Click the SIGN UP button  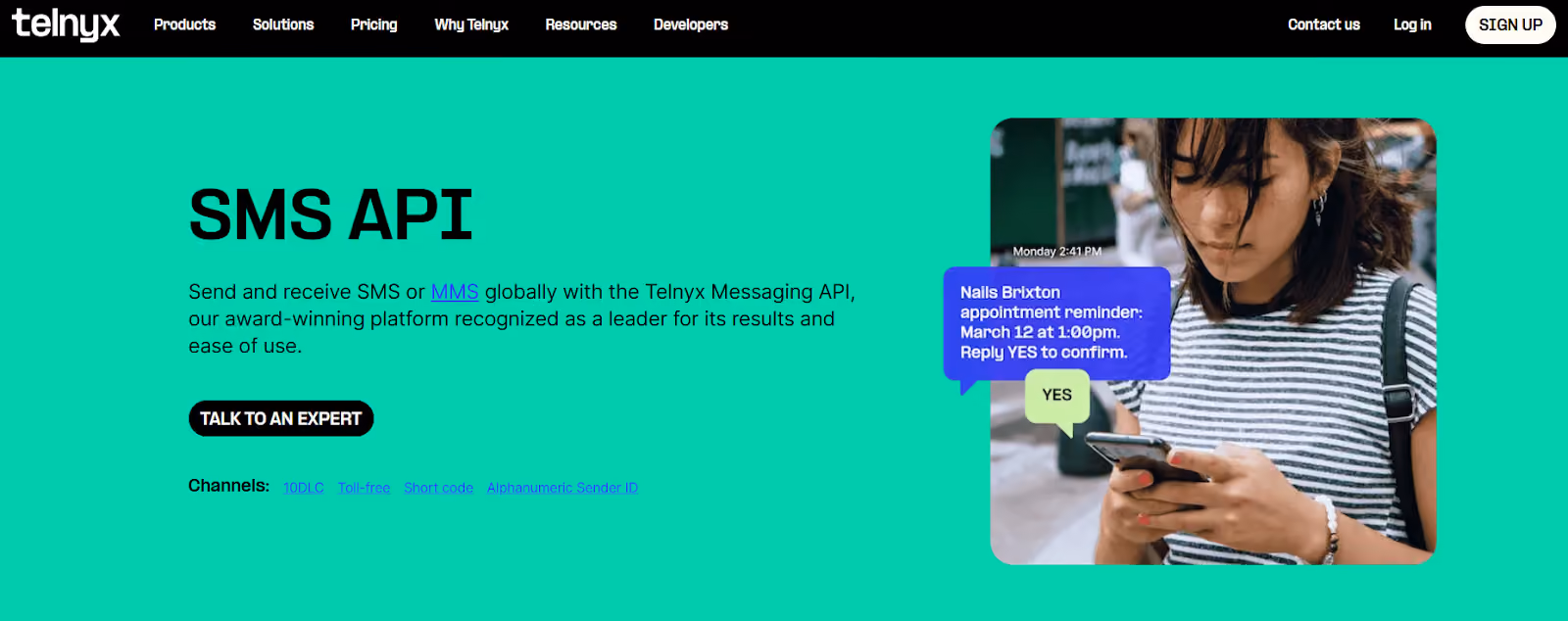[x=1510, y=24]
